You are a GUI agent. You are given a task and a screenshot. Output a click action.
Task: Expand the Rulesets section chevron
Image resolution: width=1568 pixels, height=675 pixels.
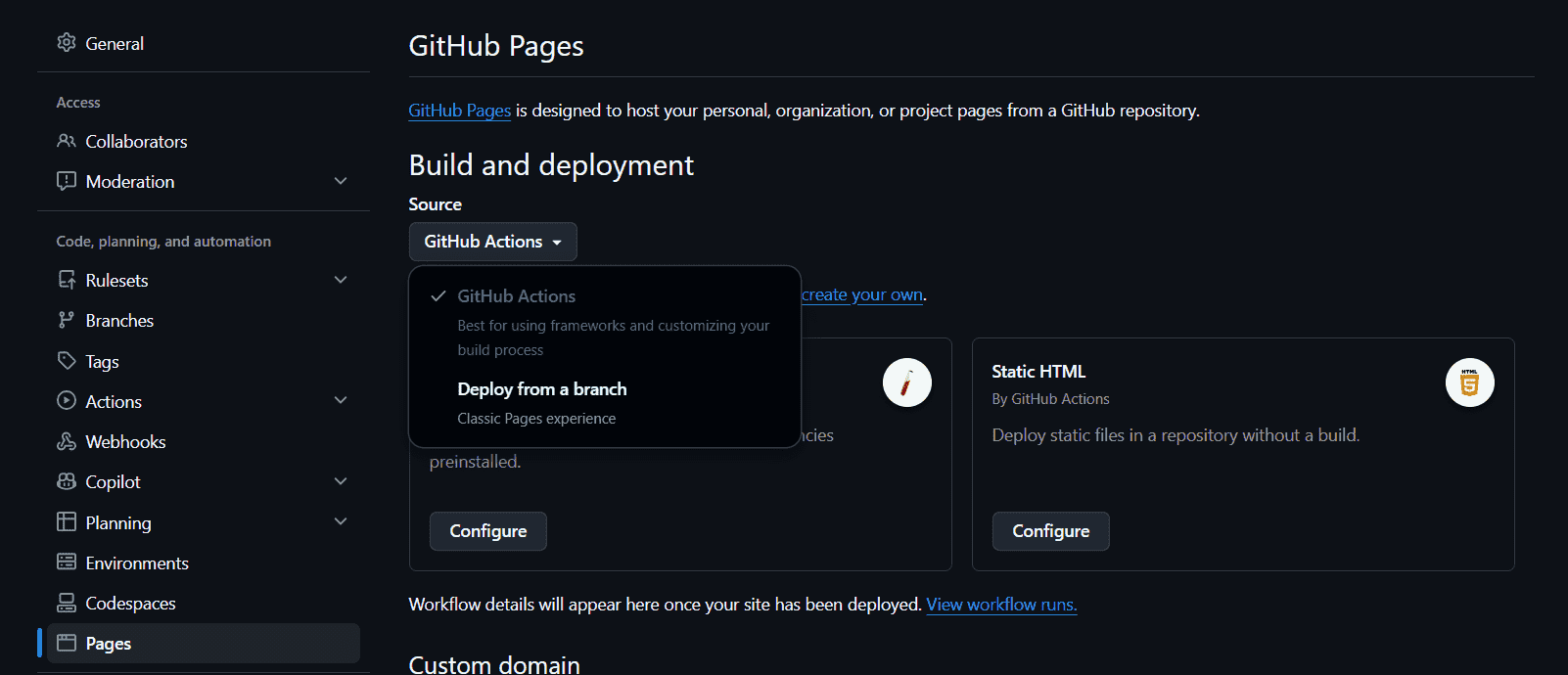pos(341,280)
